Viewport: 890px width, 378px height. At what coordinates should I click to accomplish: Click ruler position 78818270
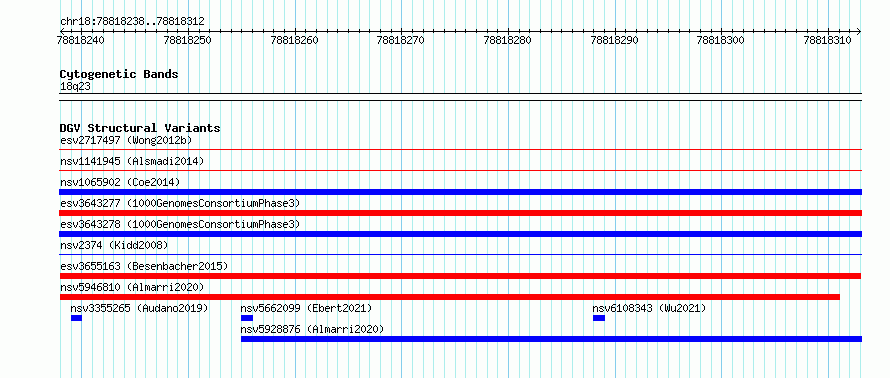[x=401, y=40]
